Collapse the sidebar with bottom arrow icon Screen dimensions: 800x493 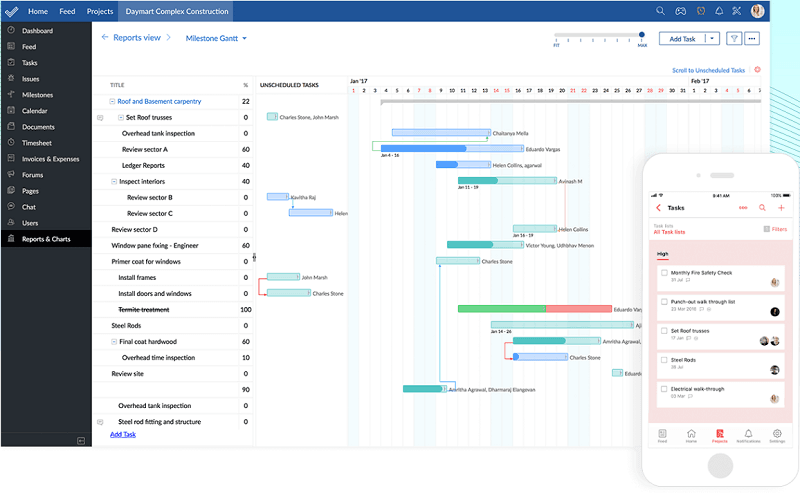[81, 440]
